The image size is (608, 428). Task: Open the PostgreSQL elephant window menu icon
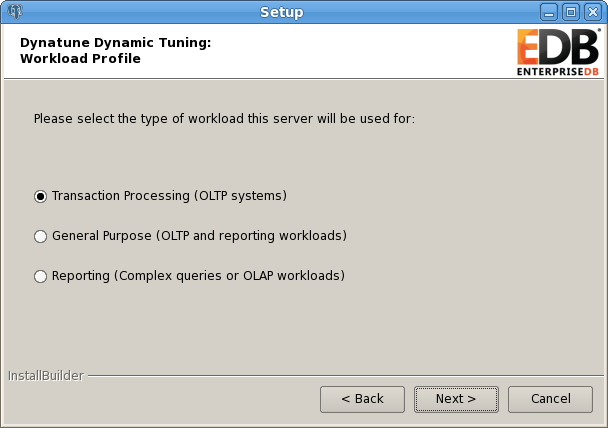[x=15, y=11]
